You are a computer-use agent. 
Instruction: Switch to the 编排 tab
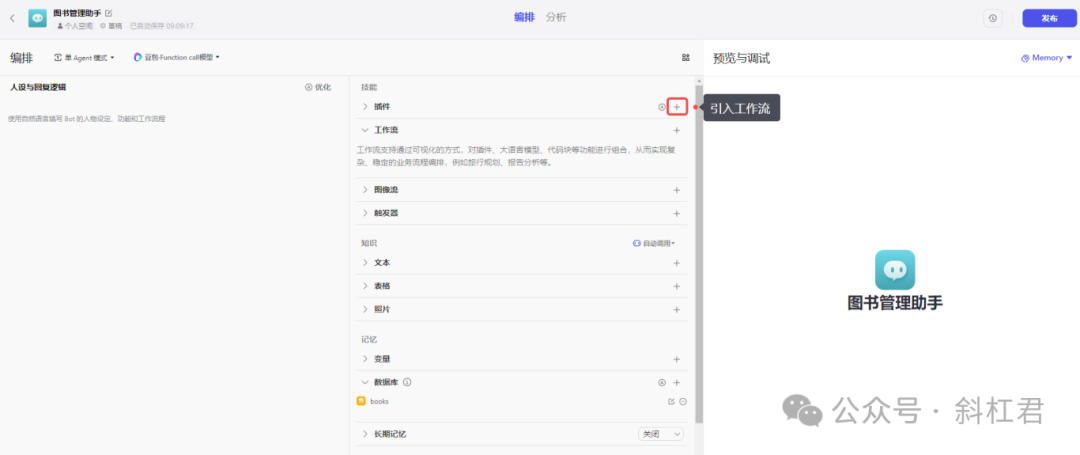[x=524, y=17]
